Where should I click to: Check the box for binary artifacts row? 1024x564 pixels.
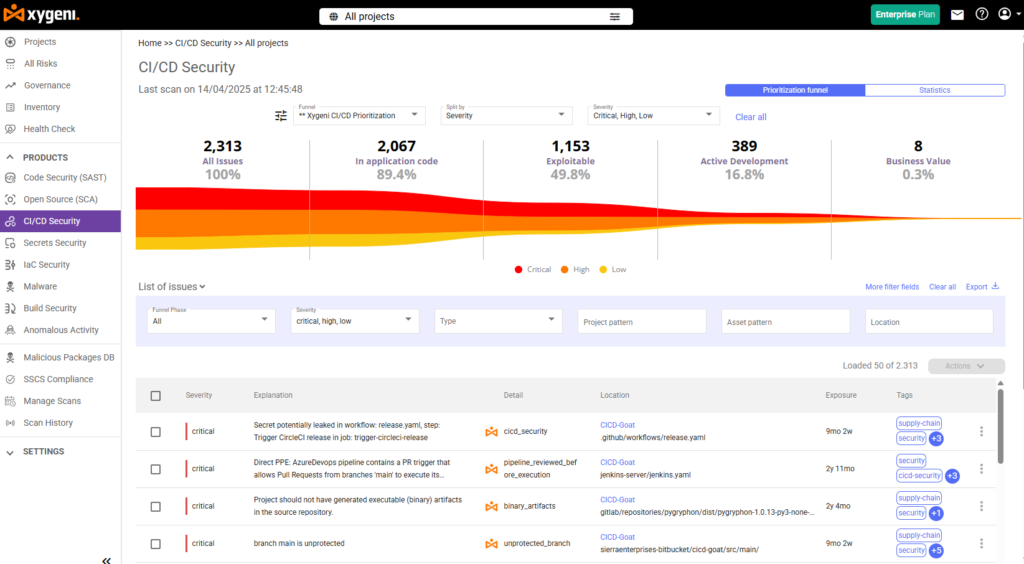coord(155,506)
